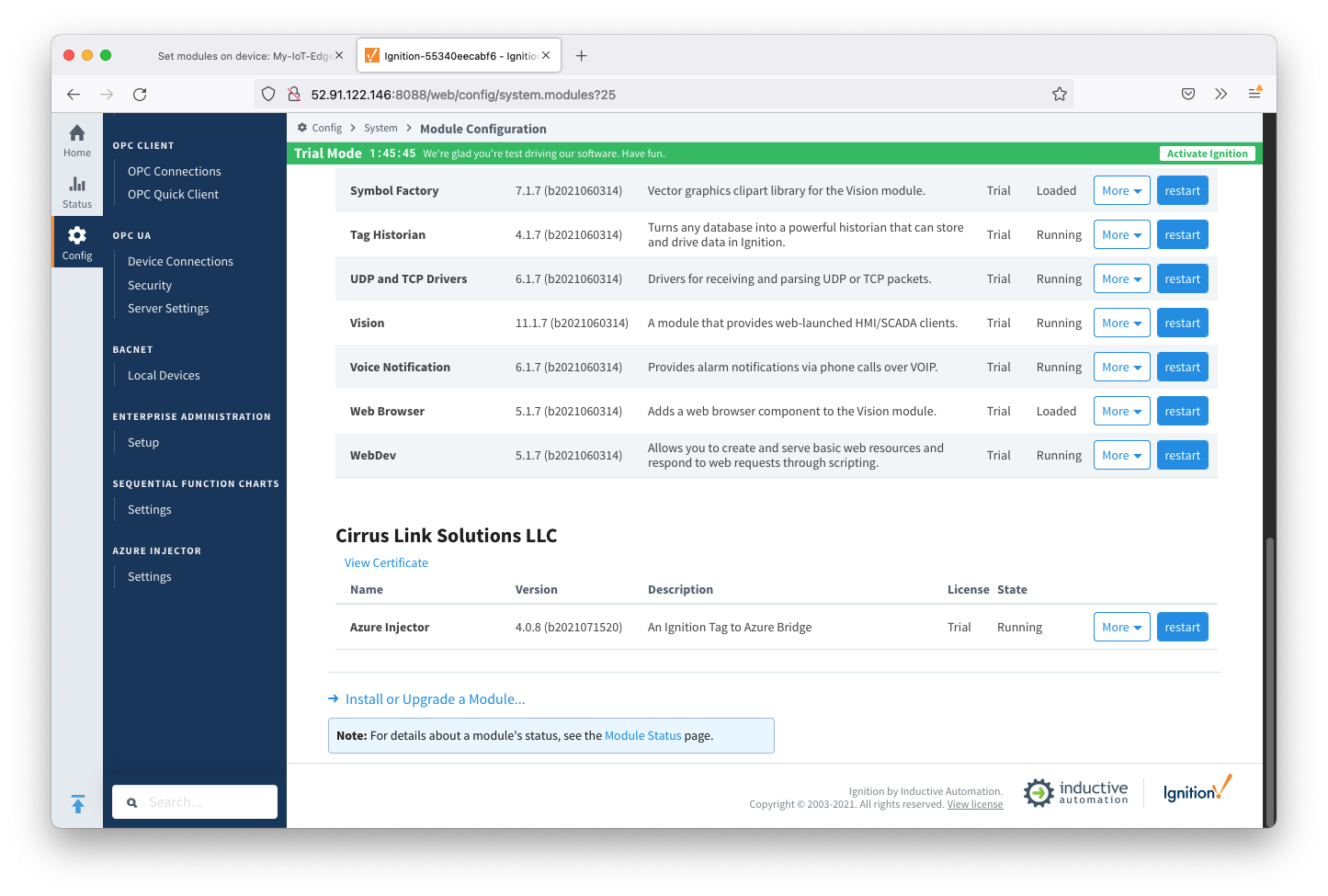The width and height of the screenshot is (1328, 896).
Task: Open More dropdown for WebDev module
Action: (1121, 456)
